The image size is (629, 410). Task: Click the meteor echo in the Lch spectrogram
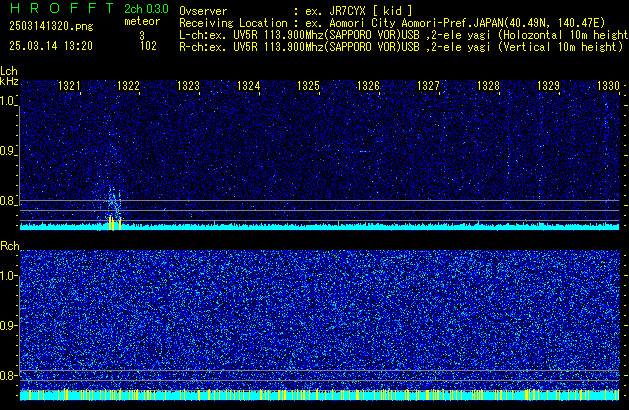point(114,201)
